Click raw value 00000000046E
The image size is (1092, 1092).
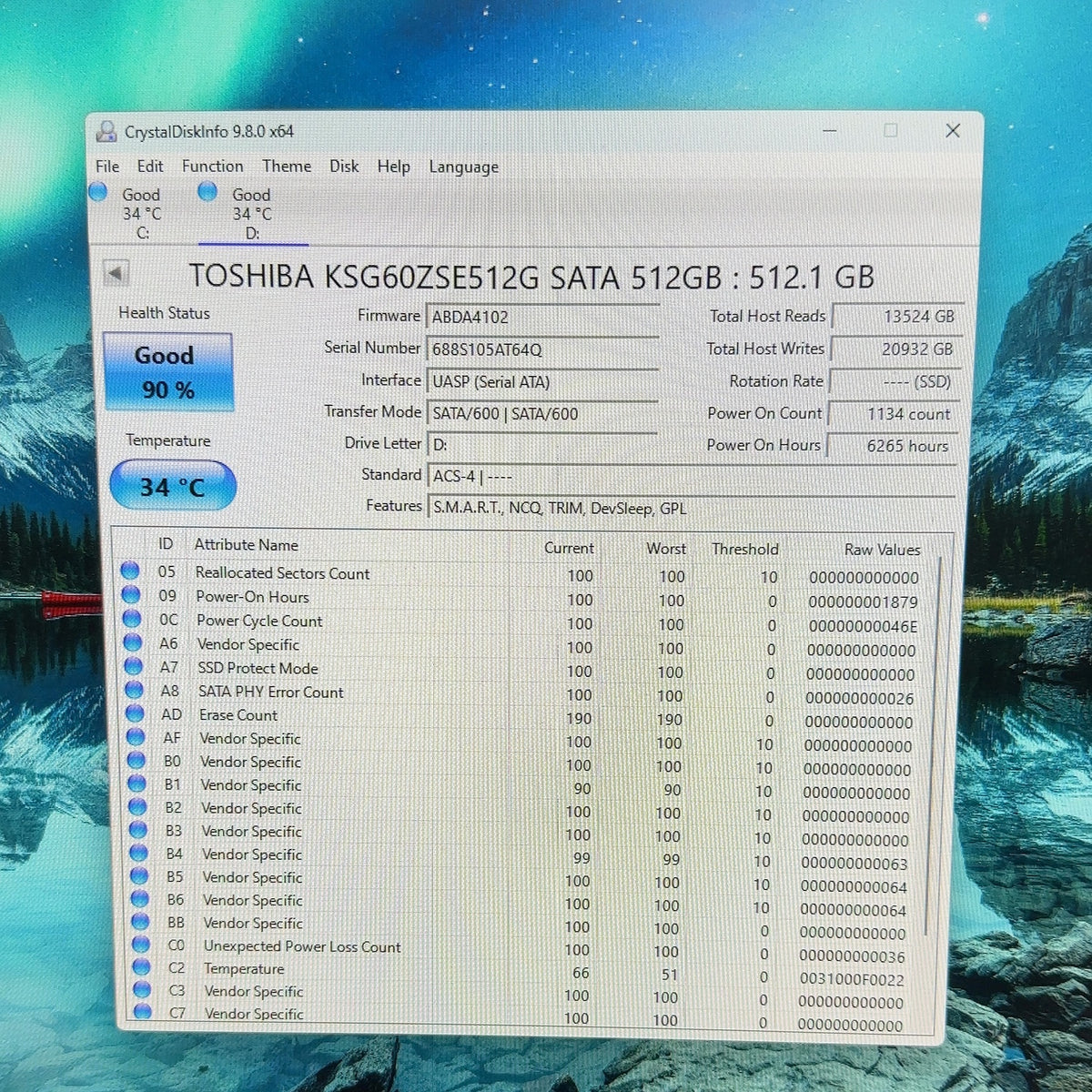(863, 626)
